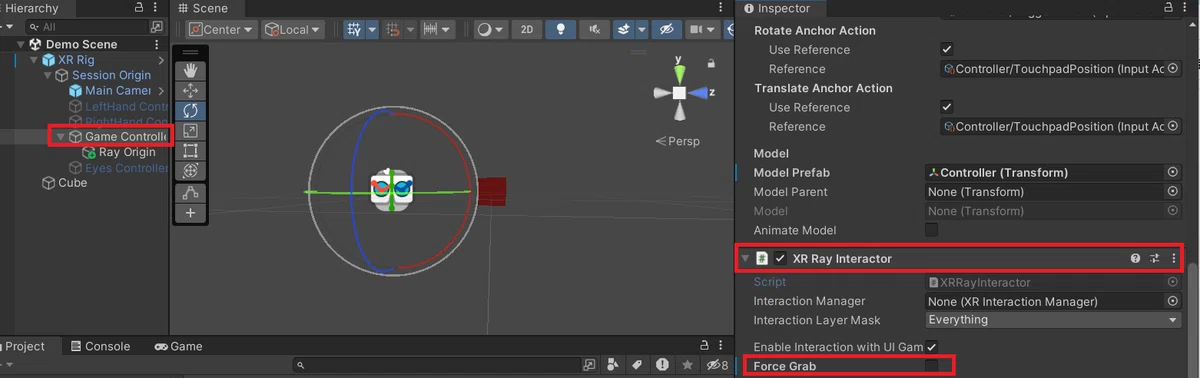Switch to the Console tab
1200x378 pixels.
(100, 346)
